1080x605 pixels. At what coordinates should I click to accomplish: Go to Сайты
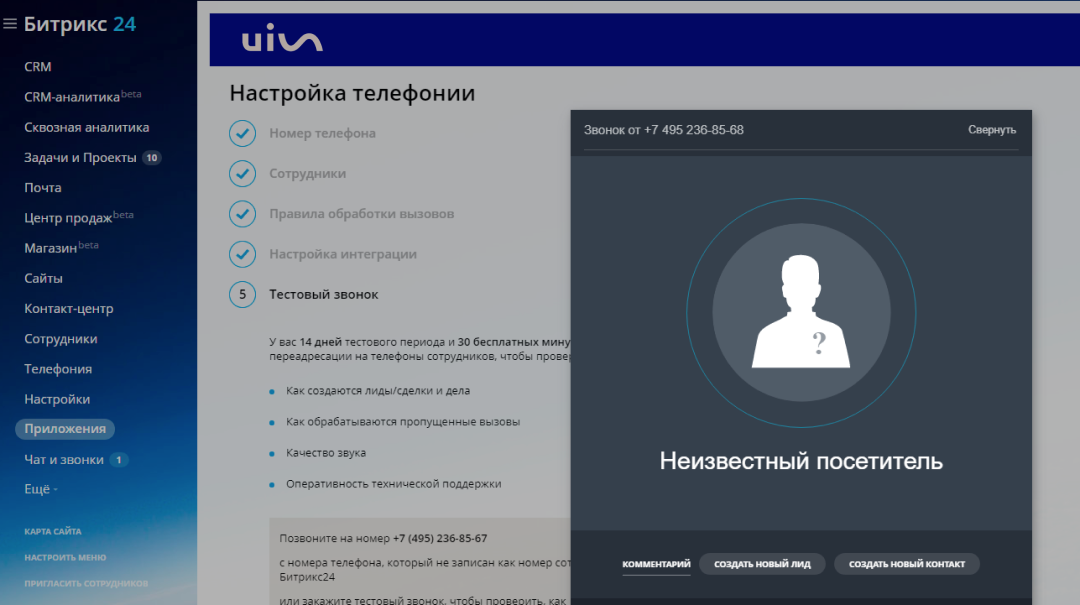click(x=43, y=278)
